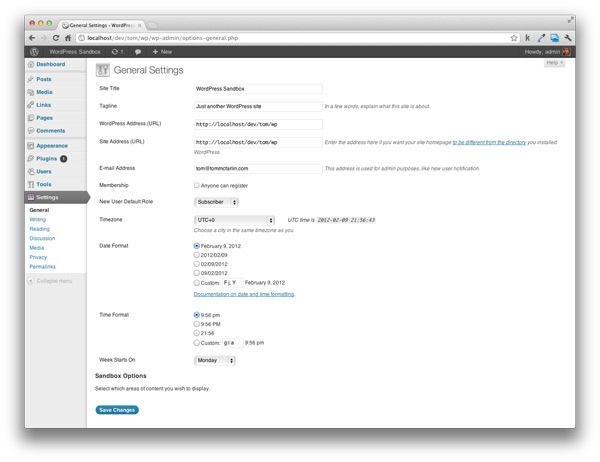The height and width of the screenshot is (462, 600).
Task: Bookmark page with browser star icon
Action: pyautogui.click(x=513, y=37)
